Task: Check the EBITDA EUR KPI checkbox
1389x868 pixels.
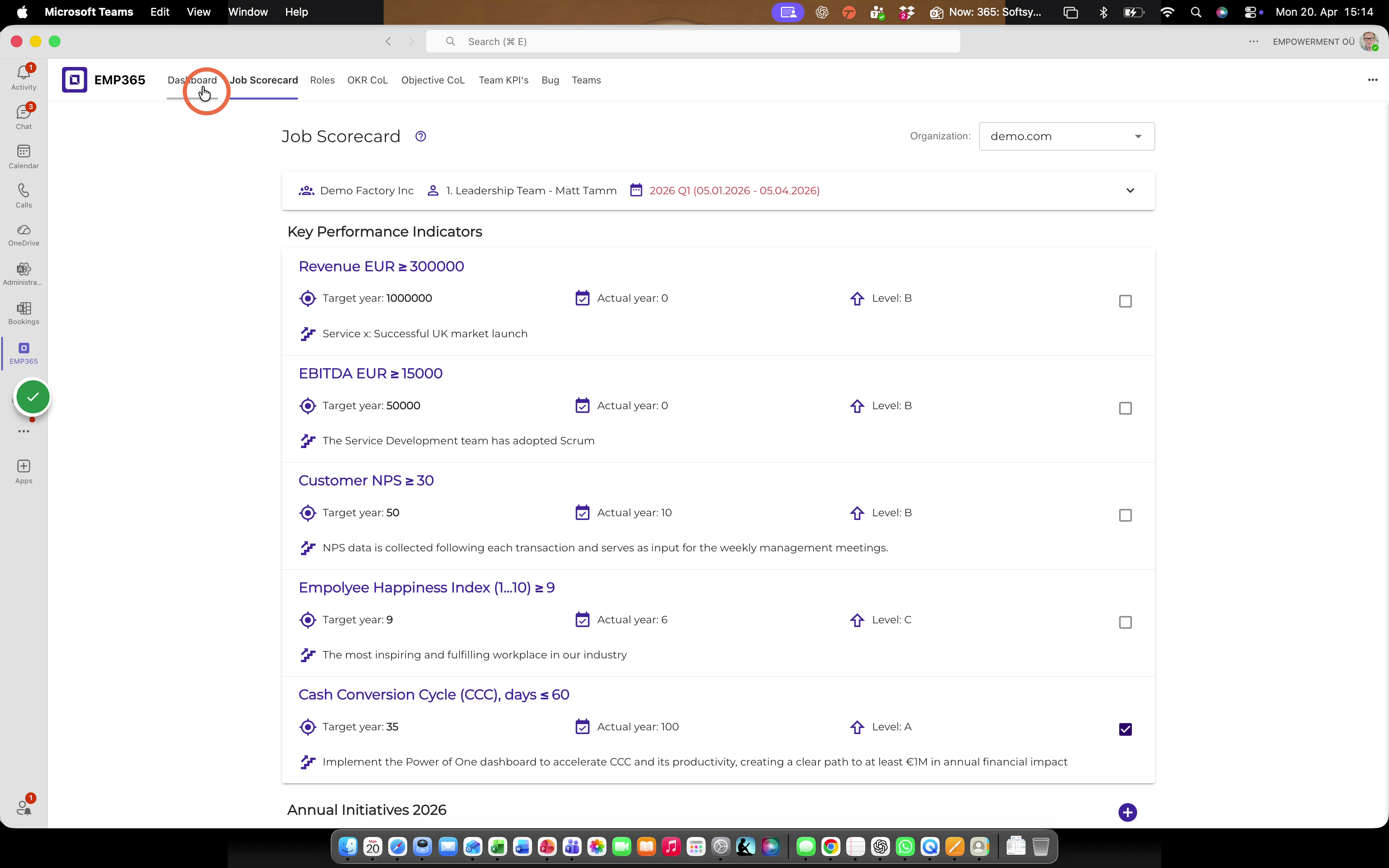Action: point(1125,408)
